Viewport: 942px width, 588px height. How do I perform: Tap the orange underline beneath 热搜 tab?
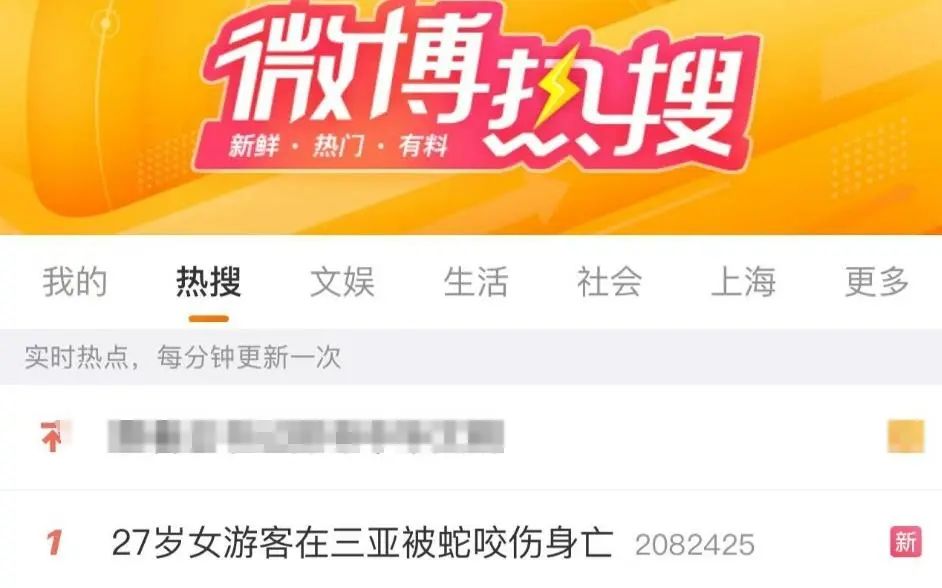point(208,318)
